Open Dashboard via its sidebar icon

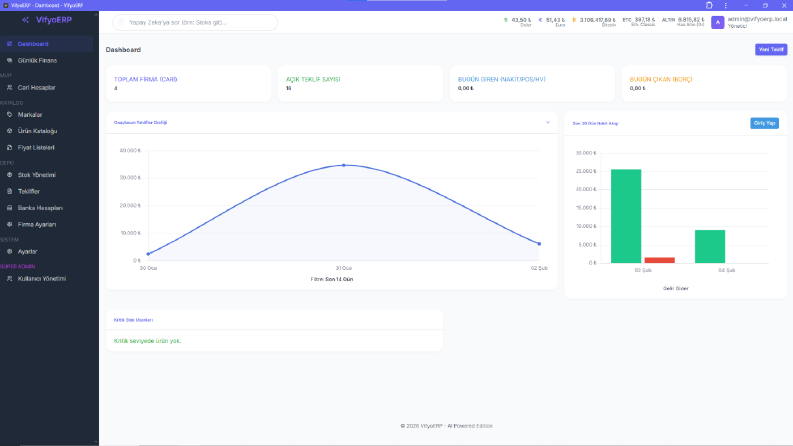point(10,44)
